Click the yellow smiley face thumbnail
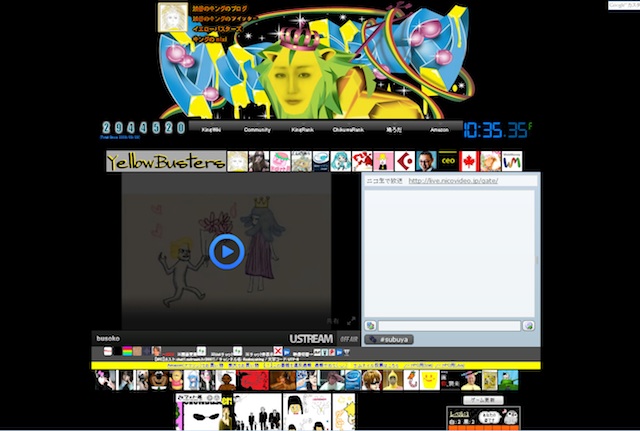 tap(430, 381)
